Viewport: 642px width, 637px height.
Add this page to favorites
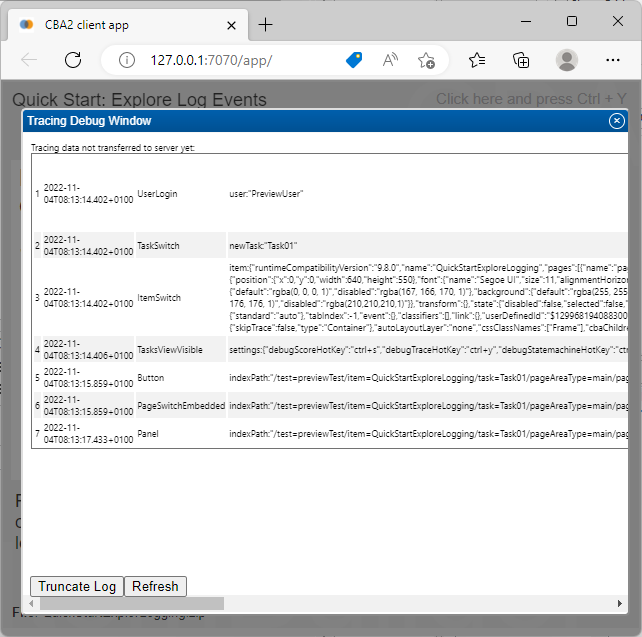click(x=427, y=60)
